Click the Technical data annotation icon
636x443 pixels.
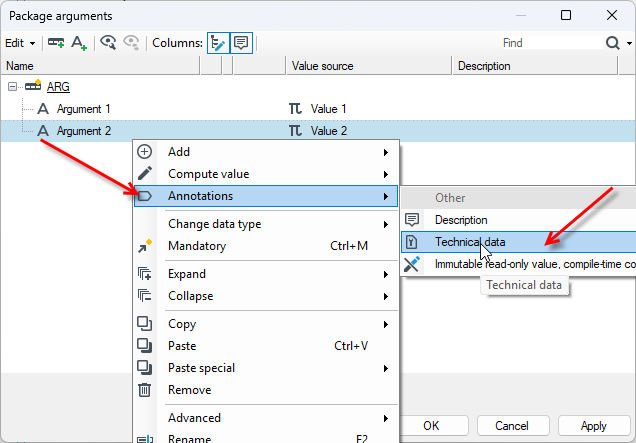tap(412, 242)
